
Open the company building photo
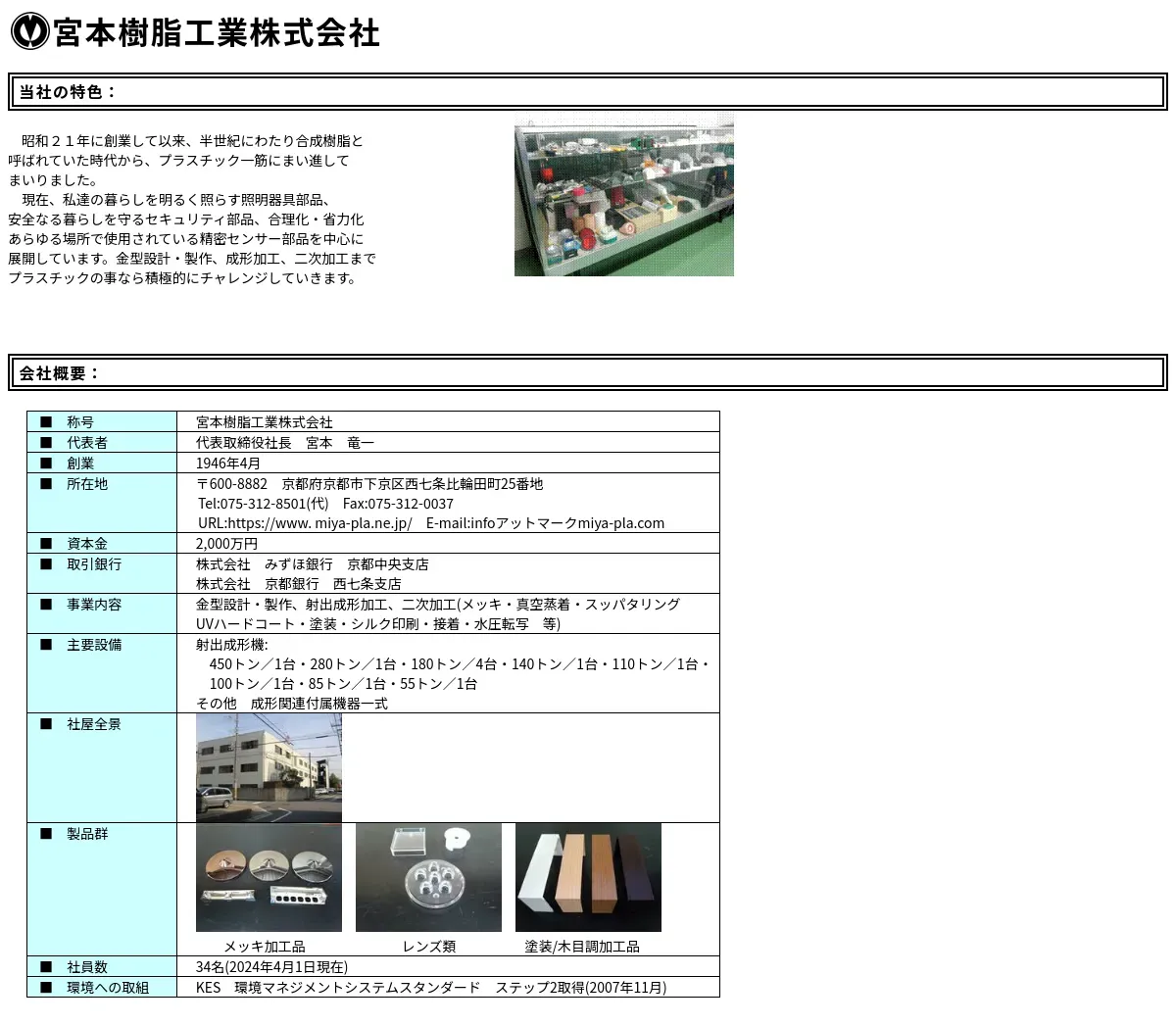point(269,767)
